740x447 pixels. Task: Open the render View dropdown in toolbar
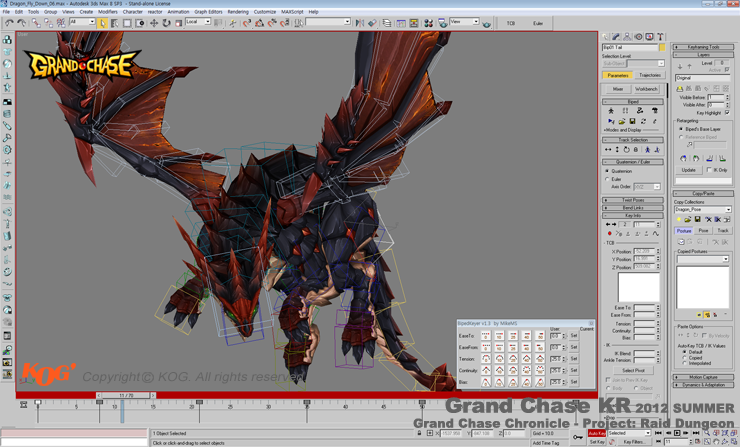[x=464, y=22]
